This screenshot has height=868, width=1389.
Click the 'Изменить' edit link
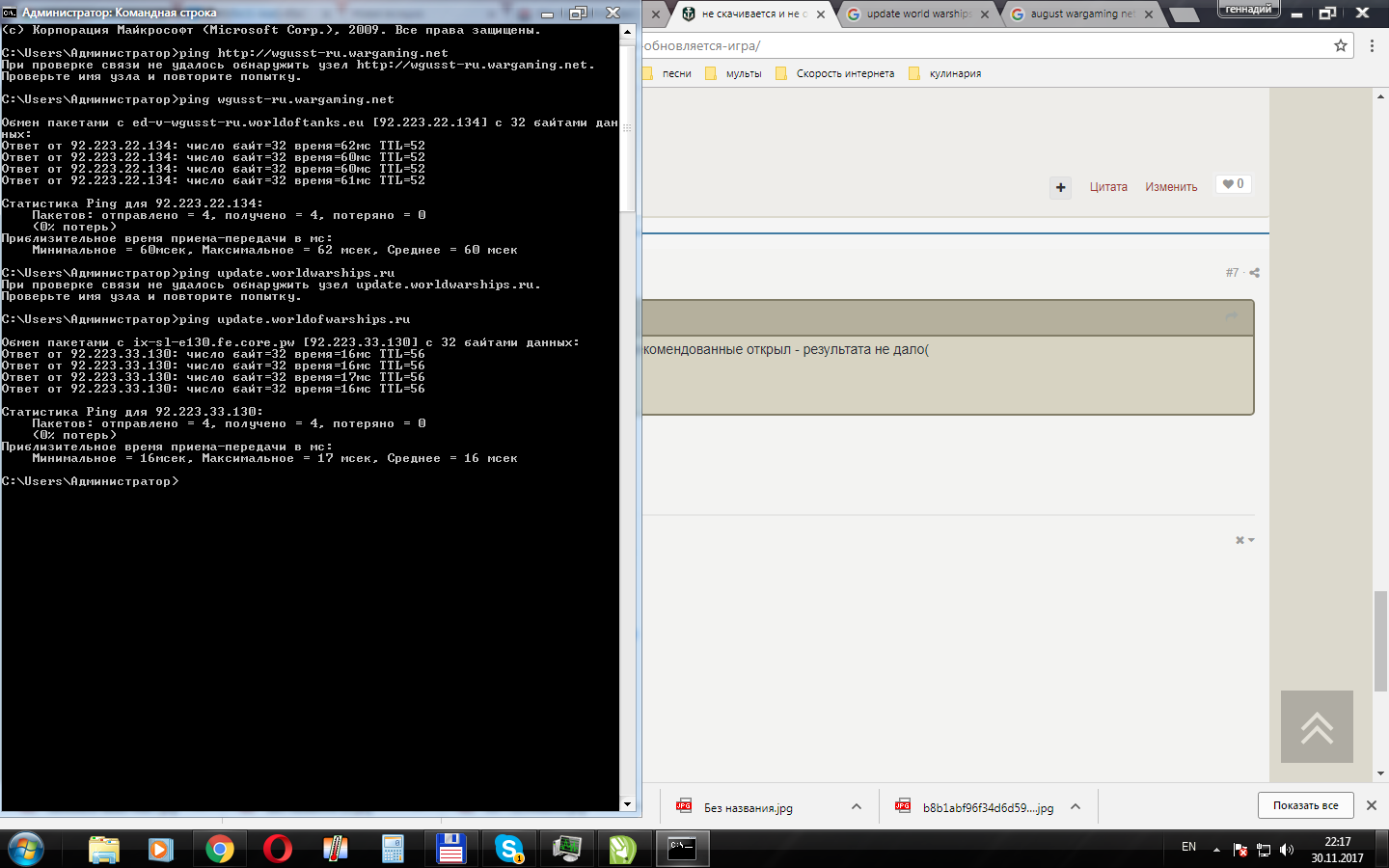[1171, 187]
